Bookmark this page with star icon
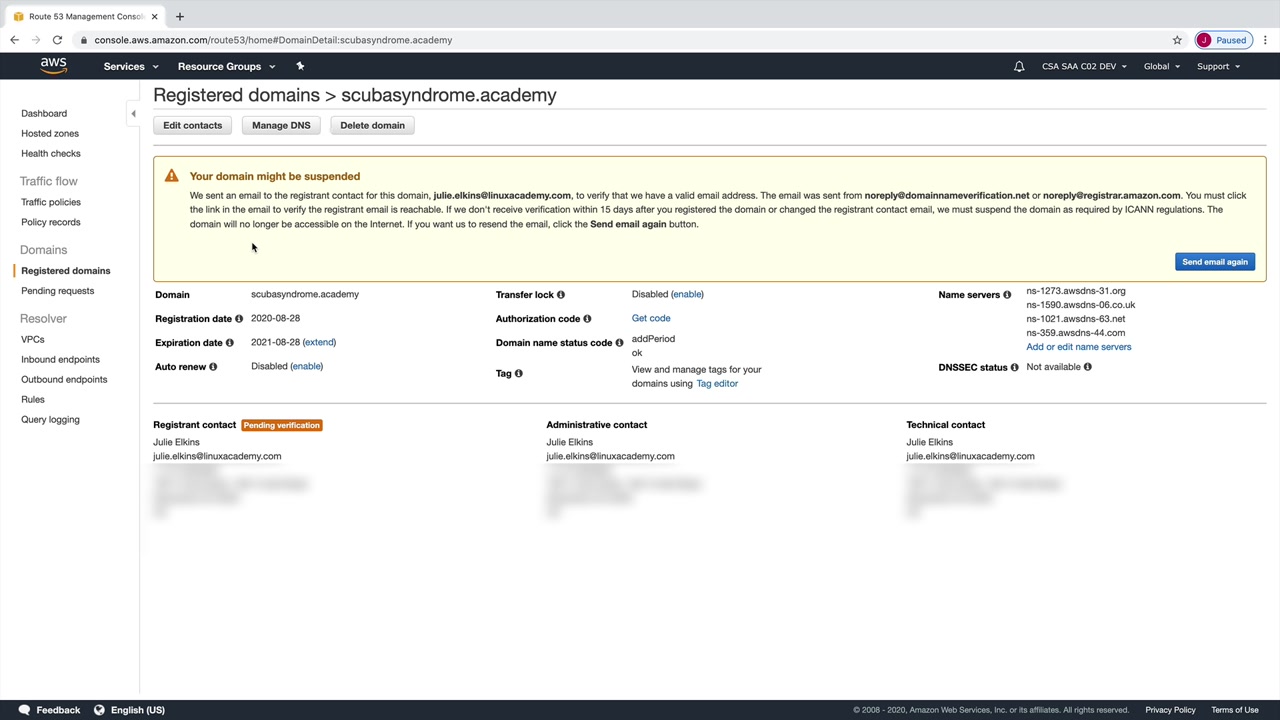This screenshot has height=720, width=1280. pos(1177,40)
